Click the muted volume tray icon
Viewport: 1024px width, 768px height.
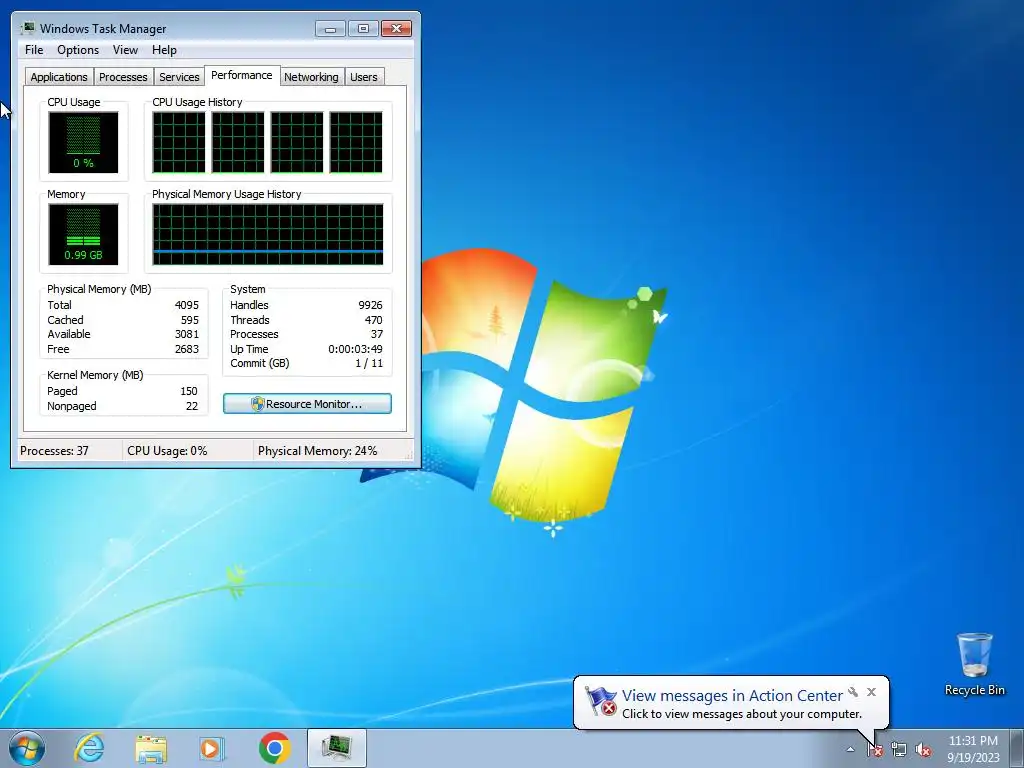(923, 750)
